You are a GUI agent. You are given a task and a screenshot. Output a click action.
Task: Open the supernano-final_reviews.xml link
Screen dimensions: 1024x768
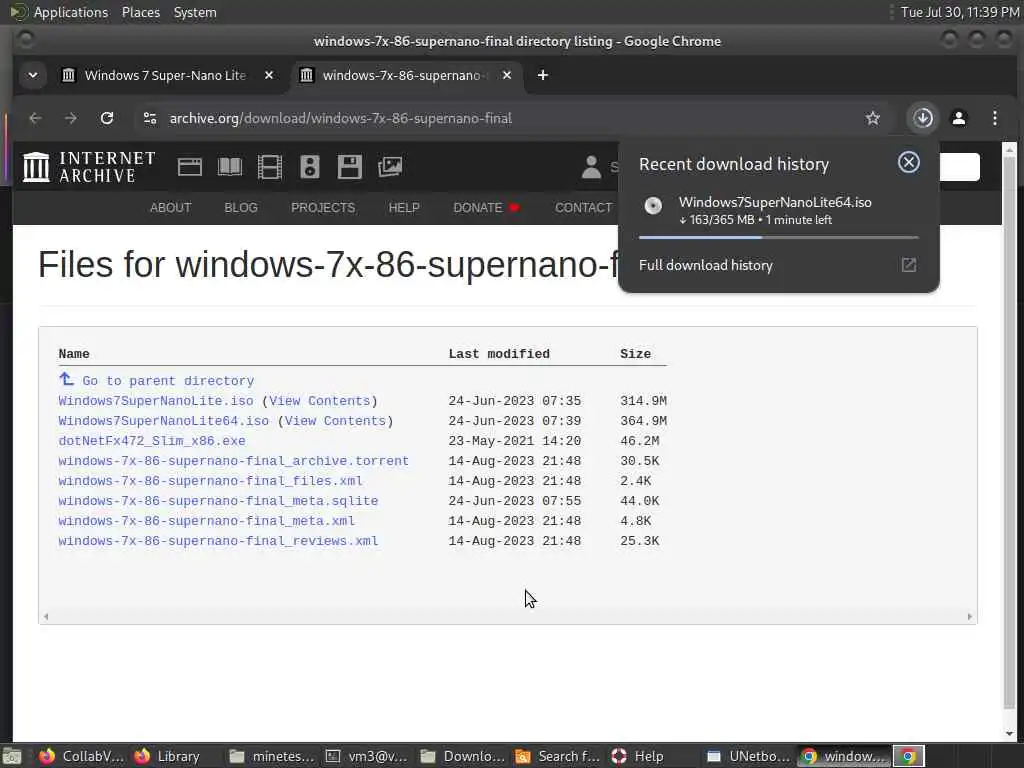pos(218,541)
